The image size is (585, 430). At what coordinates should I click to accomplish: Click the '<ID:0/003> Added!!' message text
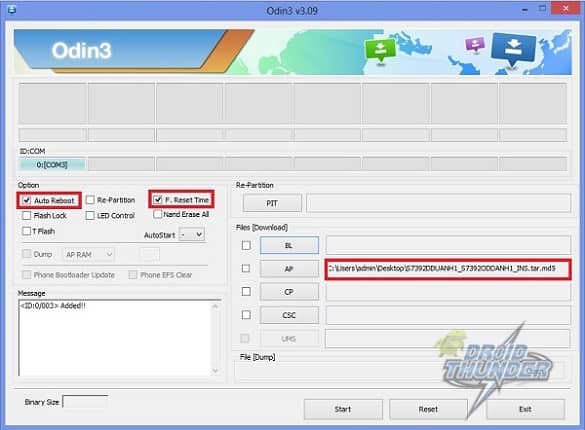[x=53, y=306]
